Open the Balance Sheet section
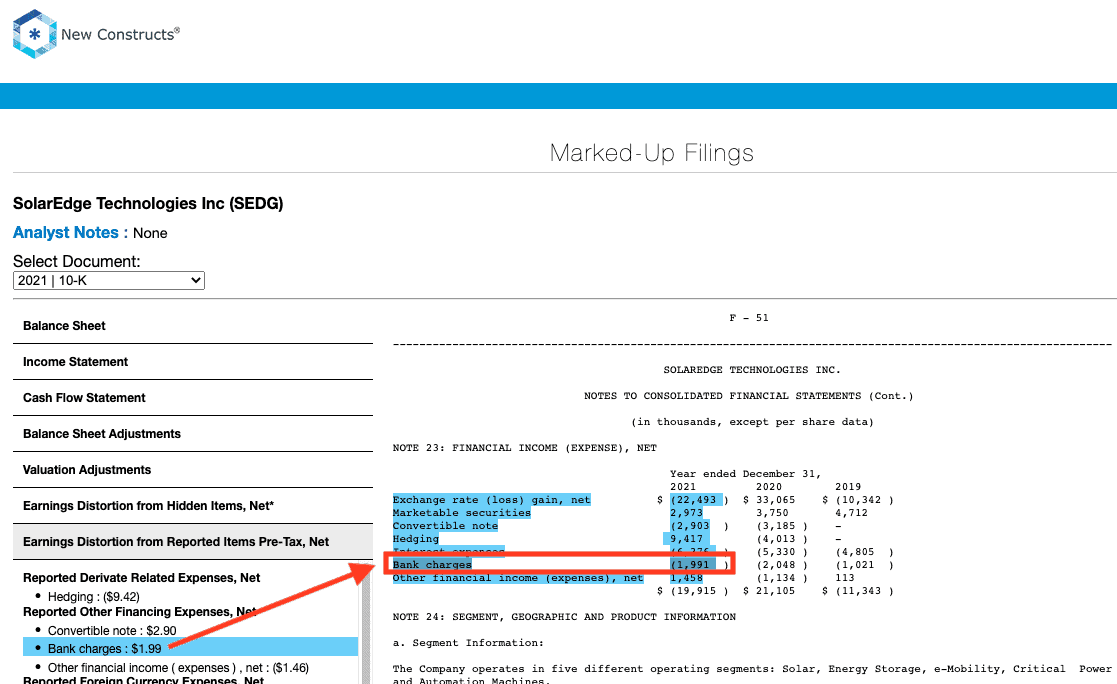 [x=193, y=326]
